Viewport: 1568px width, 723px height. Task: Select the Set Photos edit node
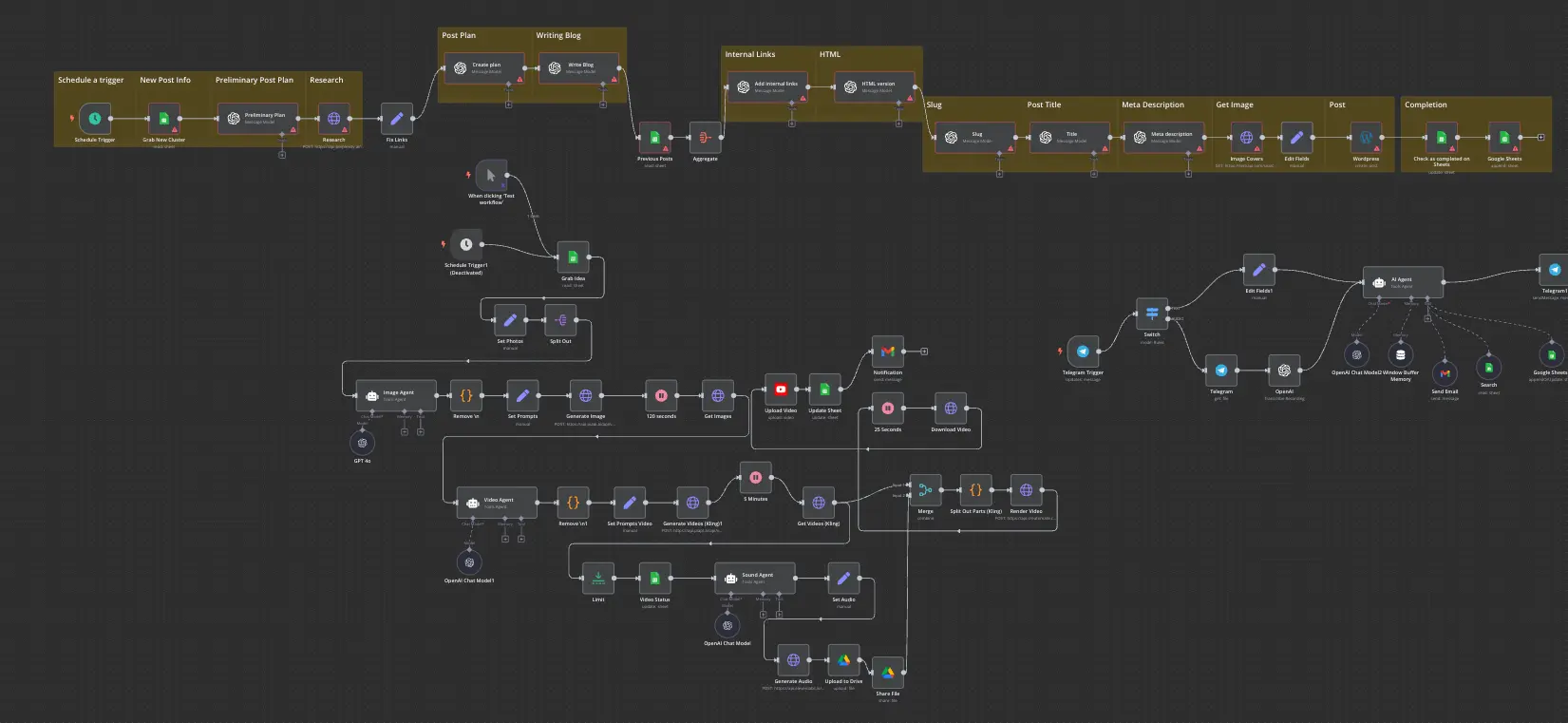pos(510,320)
